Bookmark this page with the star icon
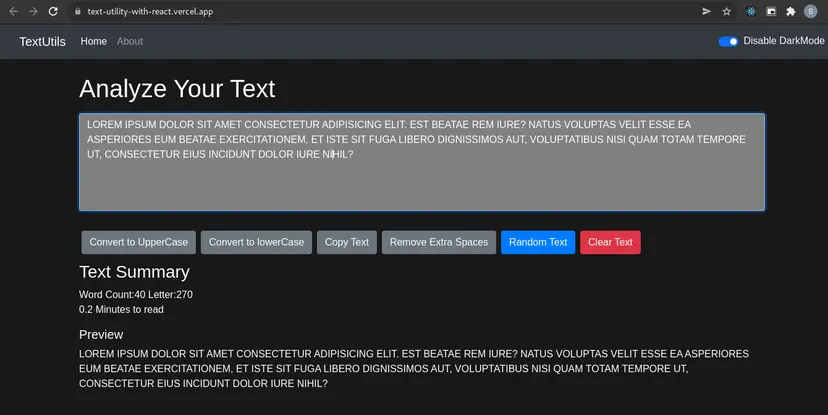Viewport: 828px width, 415px height. (727, 12)
